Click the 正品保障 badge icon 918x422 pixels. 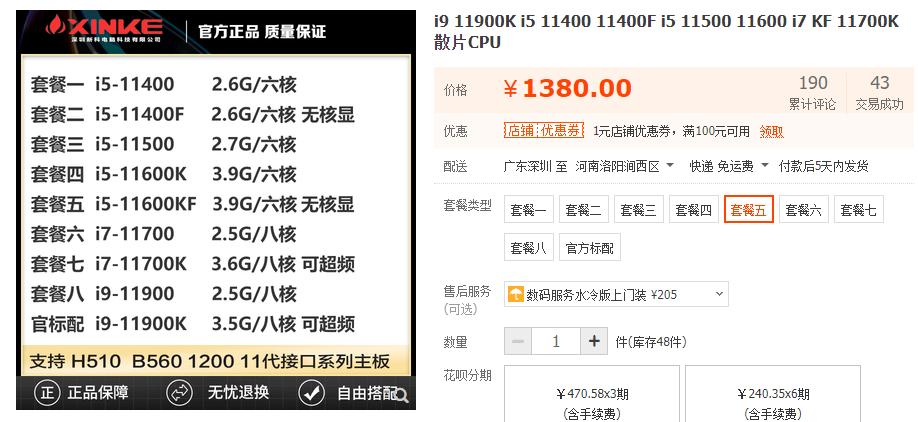tap(47, 393)
